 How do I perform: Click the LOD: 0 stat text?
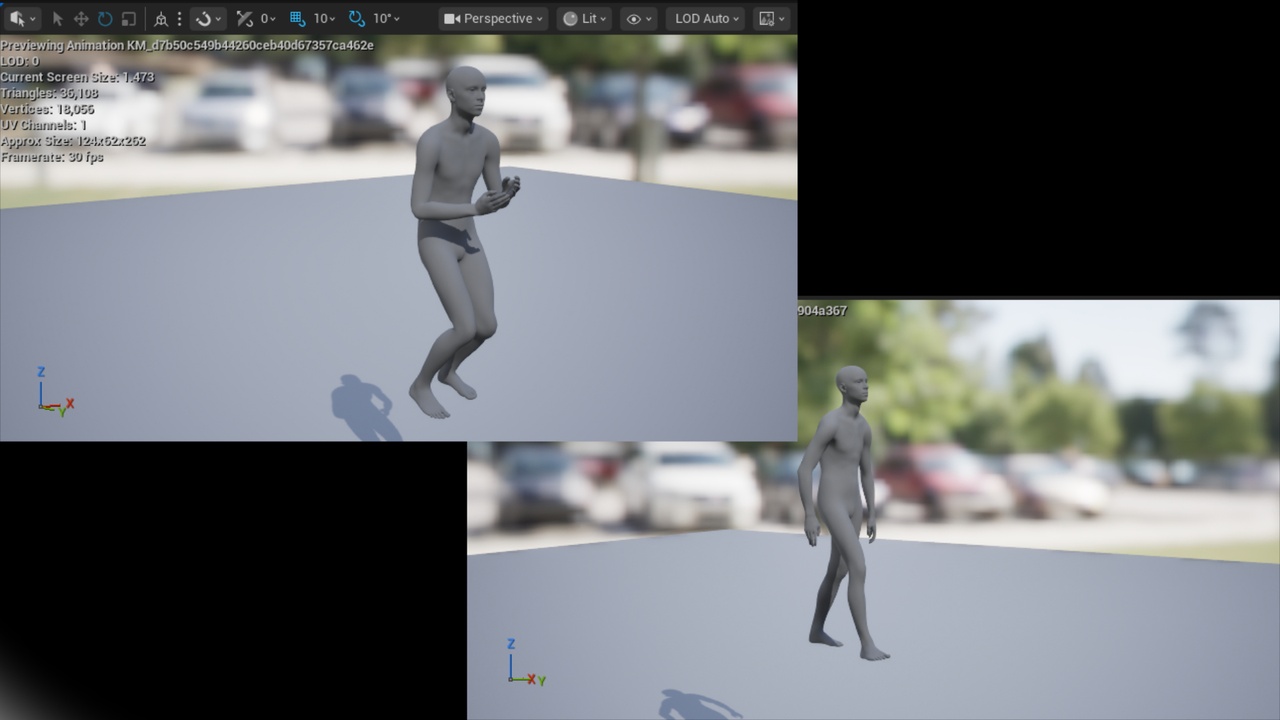(20, 61)
